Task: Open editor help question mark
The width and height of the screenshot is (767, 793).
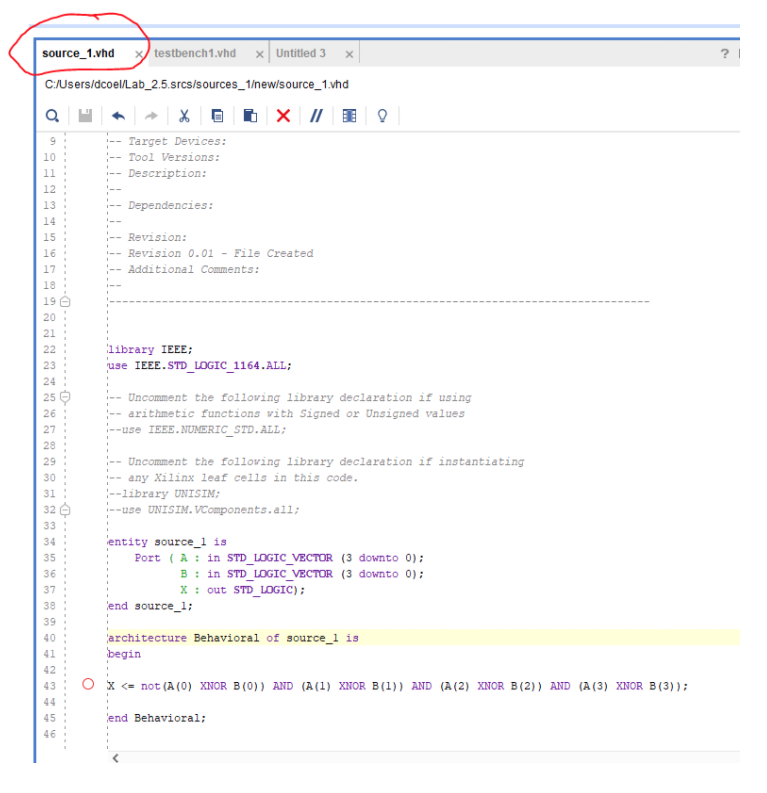Action: (725, 53)
